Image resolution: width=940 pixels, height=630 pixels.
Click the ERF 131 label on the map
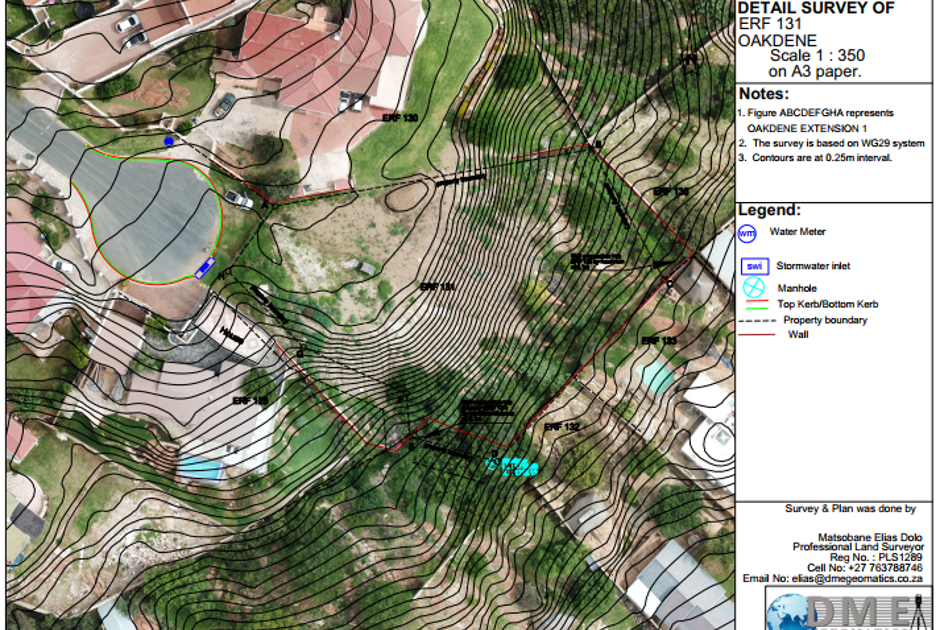438,286
